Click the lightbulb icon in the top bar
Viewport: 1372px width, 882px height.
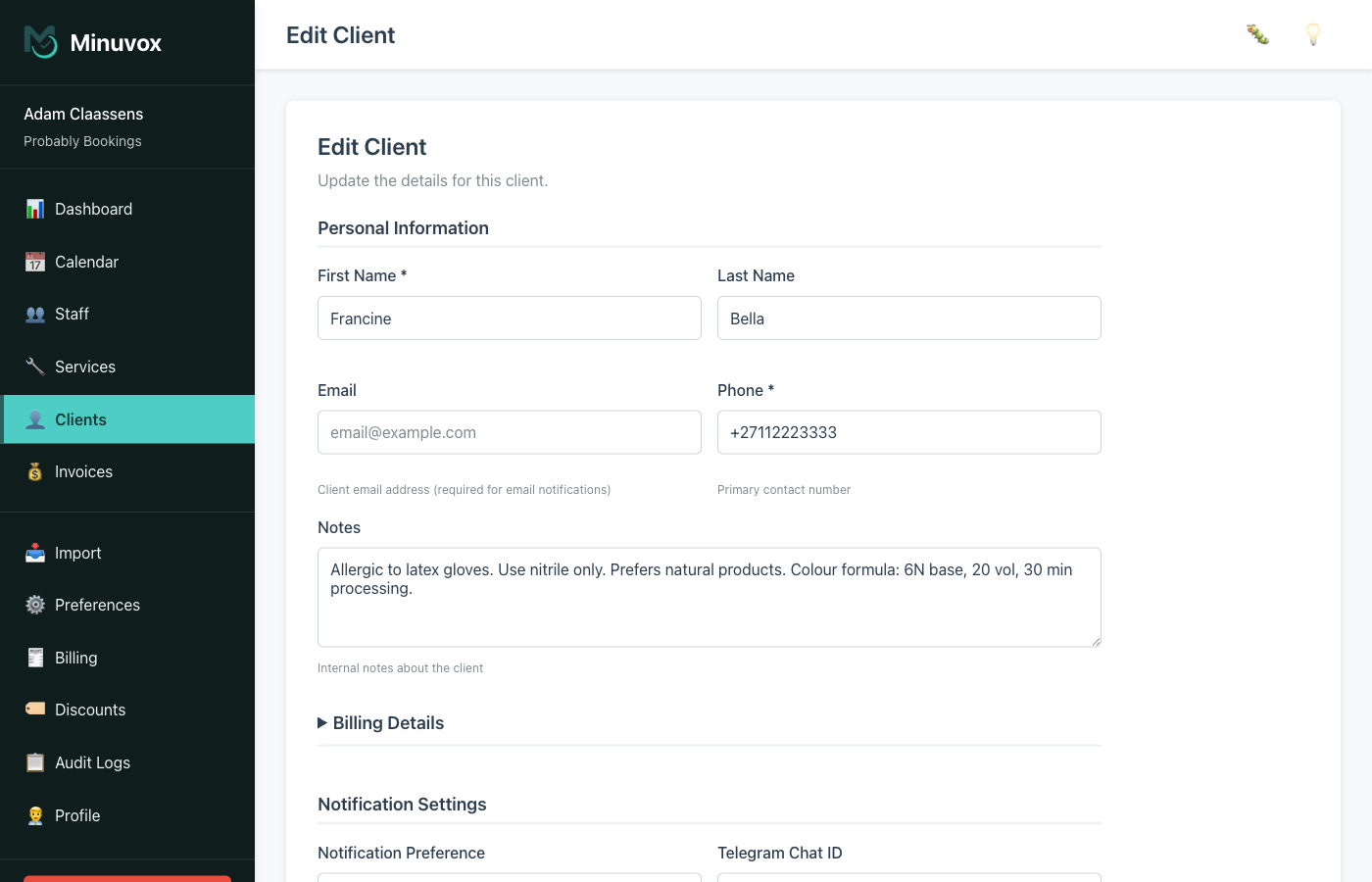[1313, 34]
